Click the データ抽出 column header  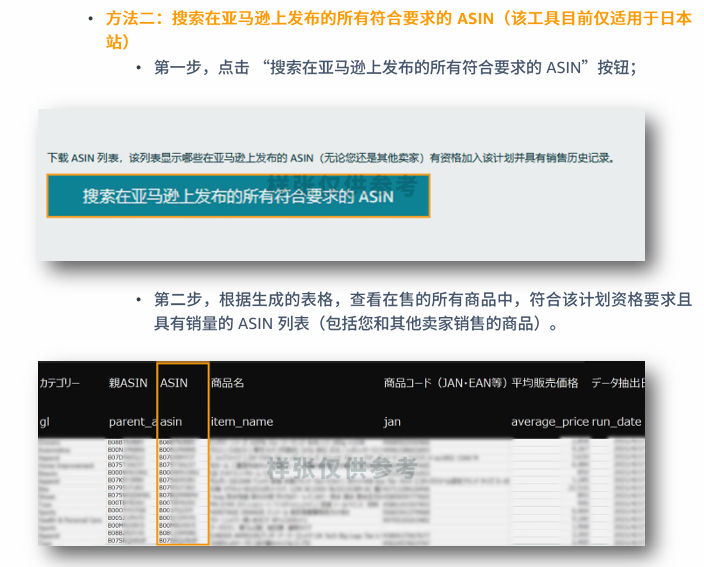click(618, 383)
